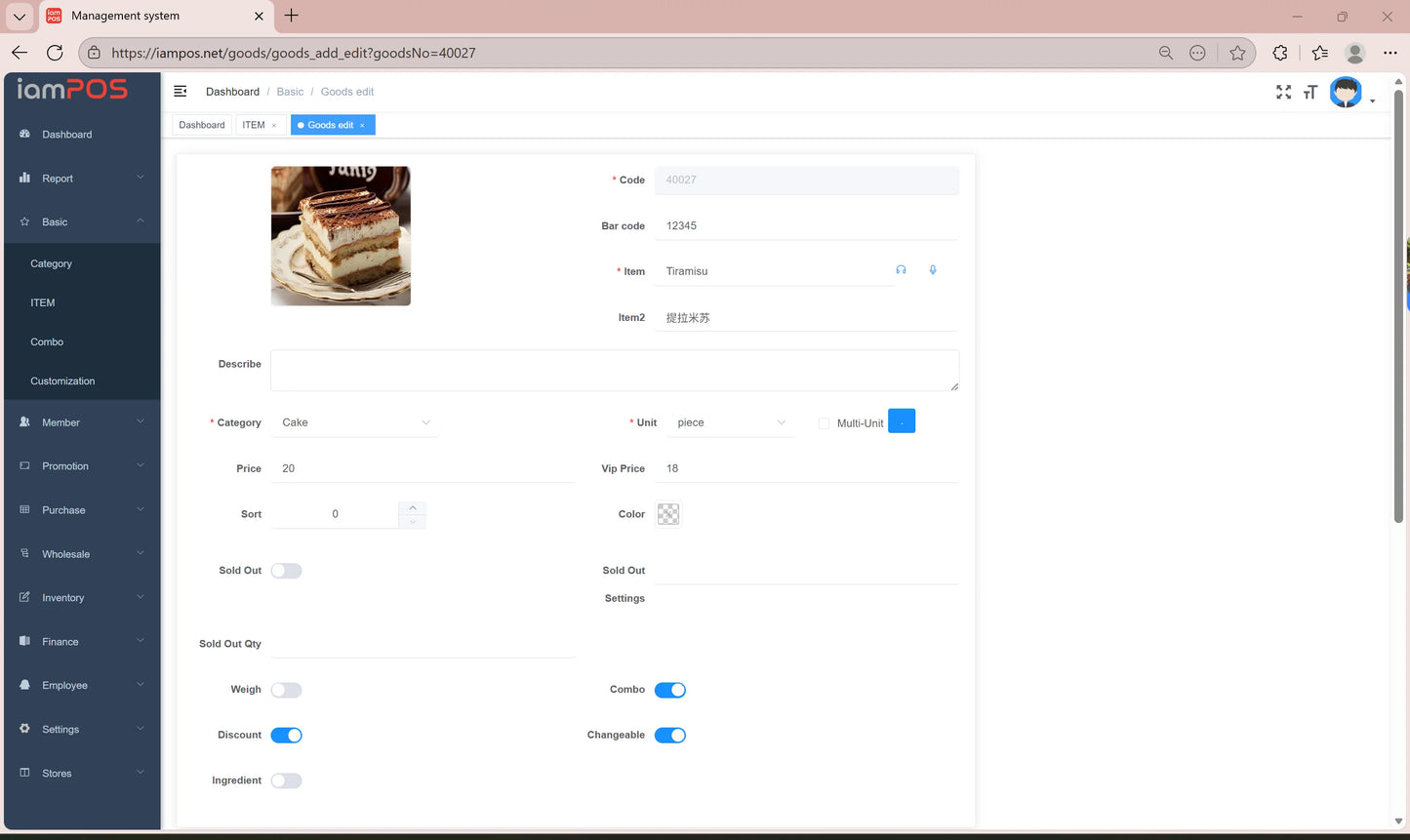Viewport: 1410px width, 840px height.
Task: Collapse the Basic menu chevron
Action: 141,221
